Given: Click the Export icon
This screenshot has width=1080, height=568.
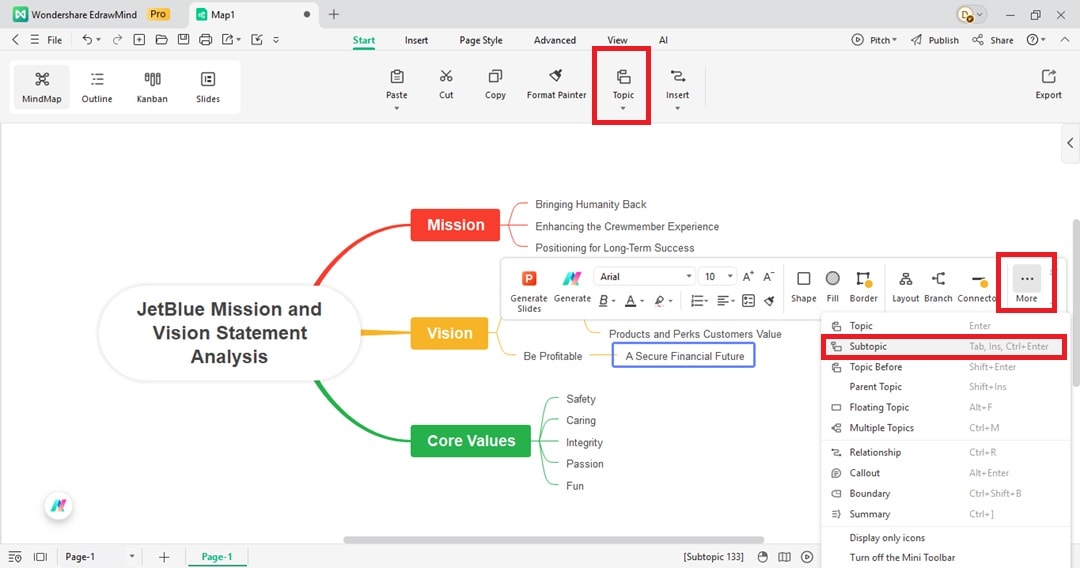Looking at the screenshot, I should tap(1048, 76).
